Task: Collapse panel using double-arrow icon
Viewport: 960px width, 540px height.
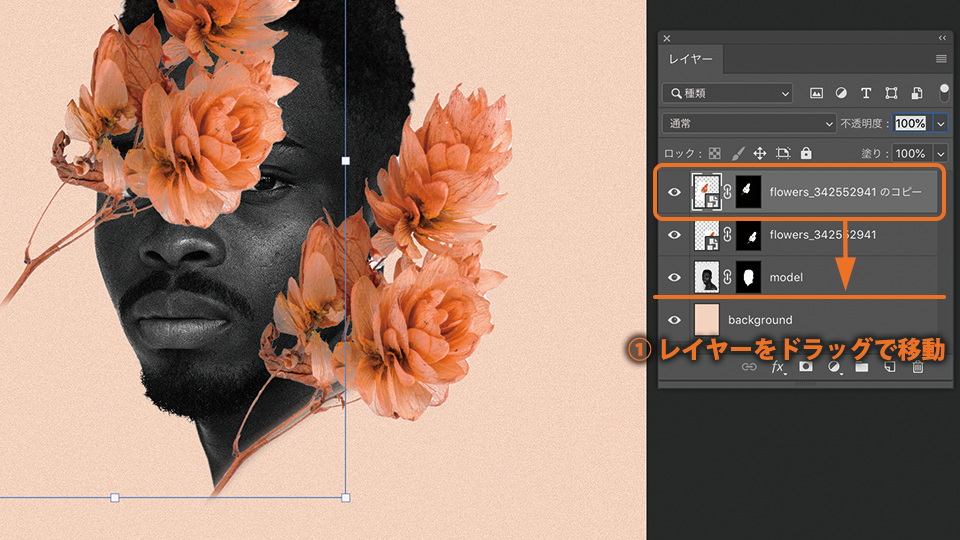Action: 942,38
